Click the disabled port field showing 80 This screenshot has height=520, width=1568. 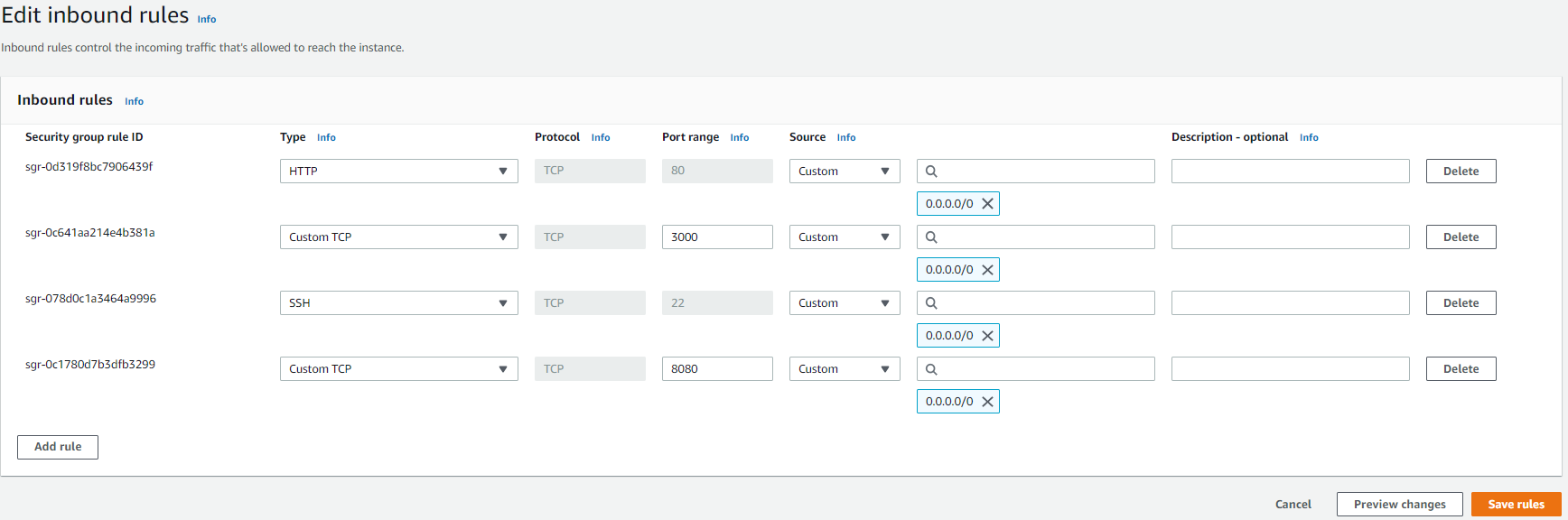[x=717, y=171]
